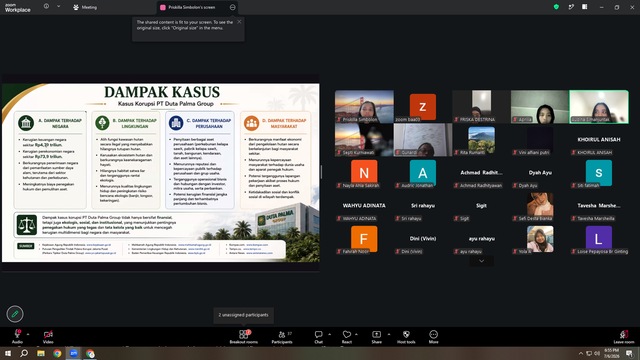Open the Windows Start menu

tap(8, 353)
